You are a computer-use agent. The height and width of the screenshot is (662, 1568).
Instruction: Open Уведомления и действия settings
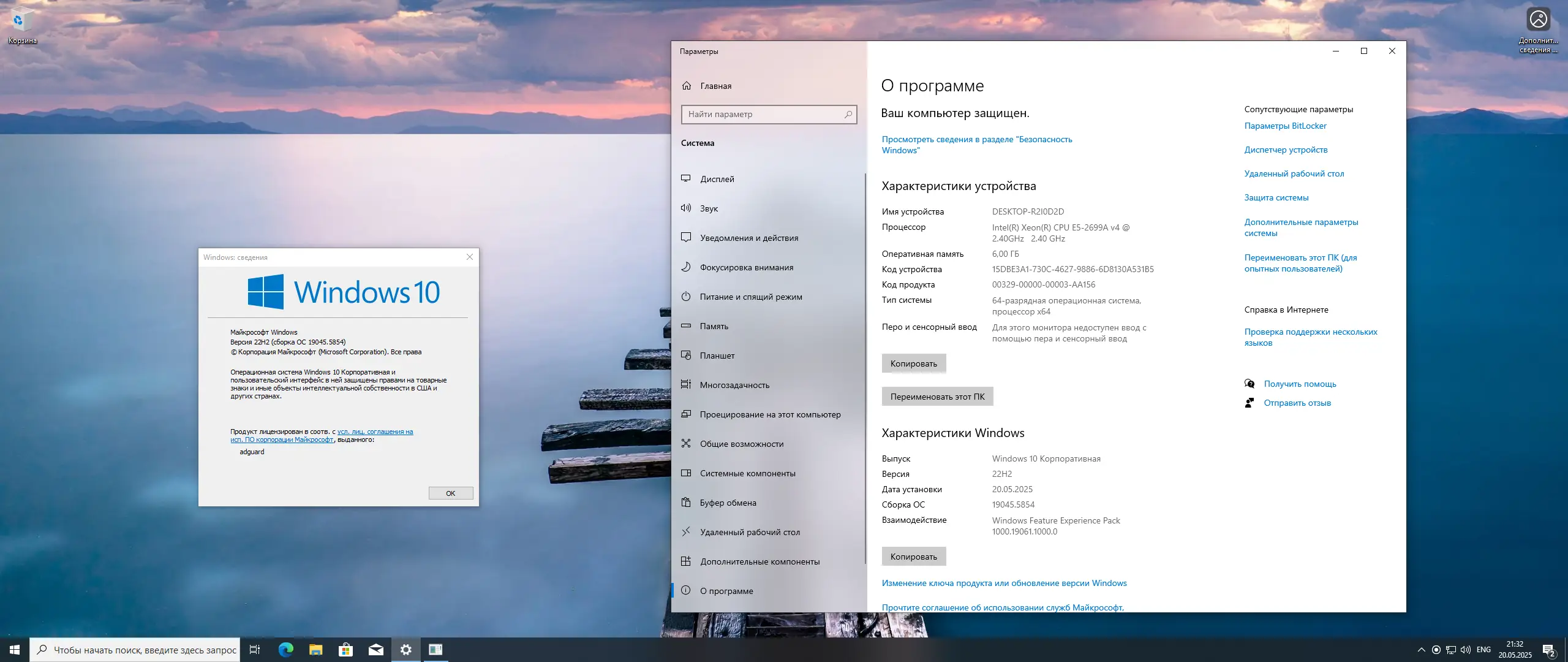pos(748,238)
